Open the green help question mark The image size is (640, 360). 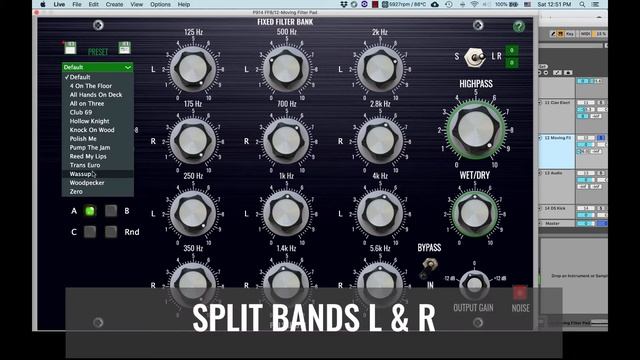tap(519, 27)
